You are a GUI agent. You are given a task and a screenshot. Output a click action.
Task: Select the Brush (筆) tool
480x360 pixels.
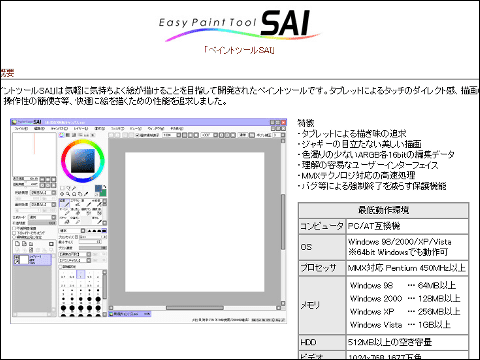[87, 203]
